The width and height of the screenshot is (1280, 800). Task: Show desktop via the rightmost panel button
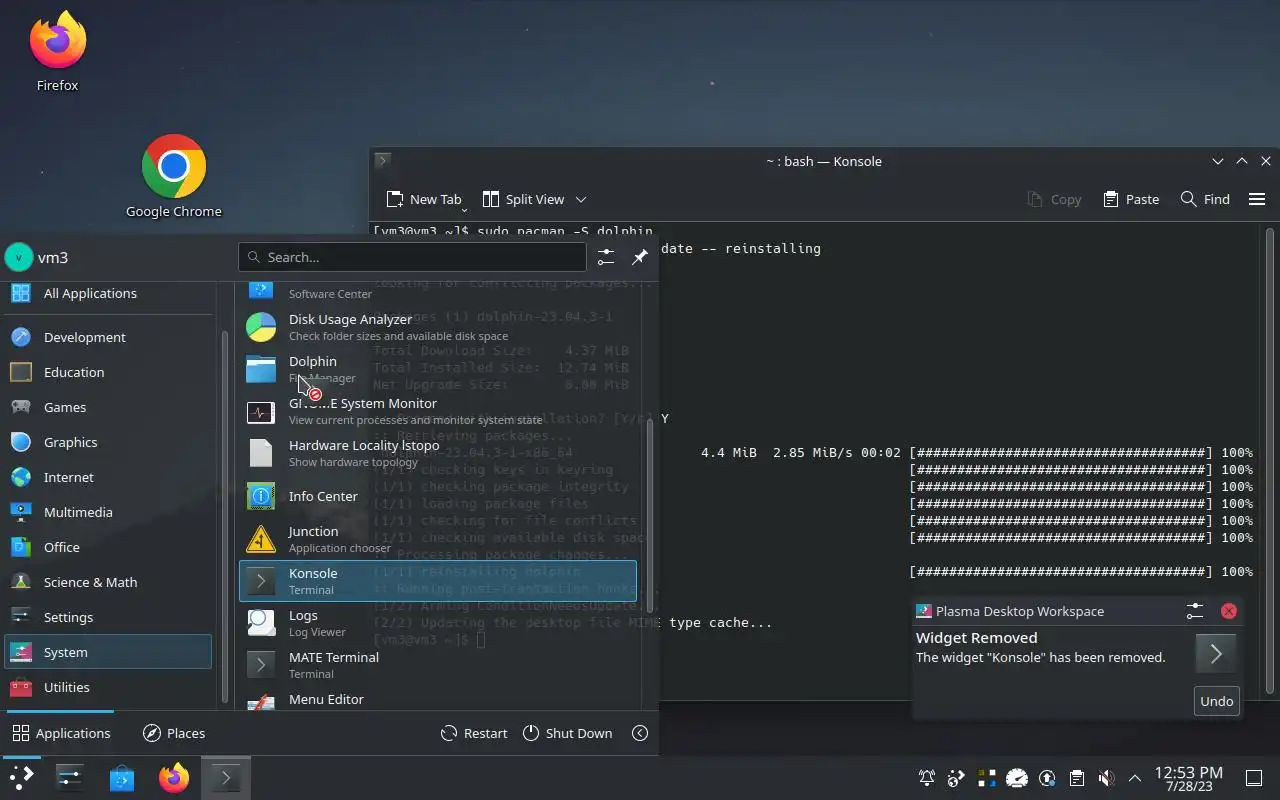(x=1254, y=778)
